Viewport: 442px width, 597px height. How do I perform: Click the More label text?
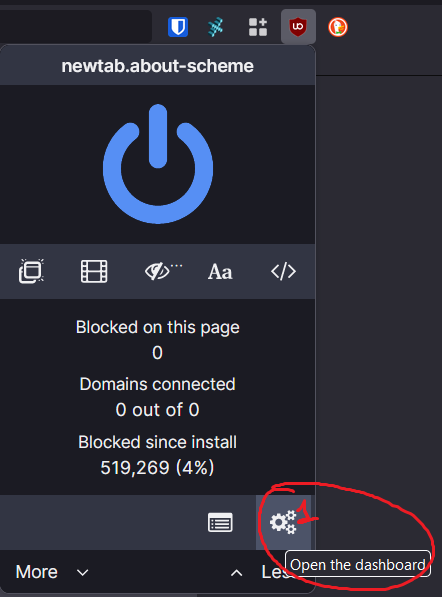pyautogui.click(x=37, y=572)
